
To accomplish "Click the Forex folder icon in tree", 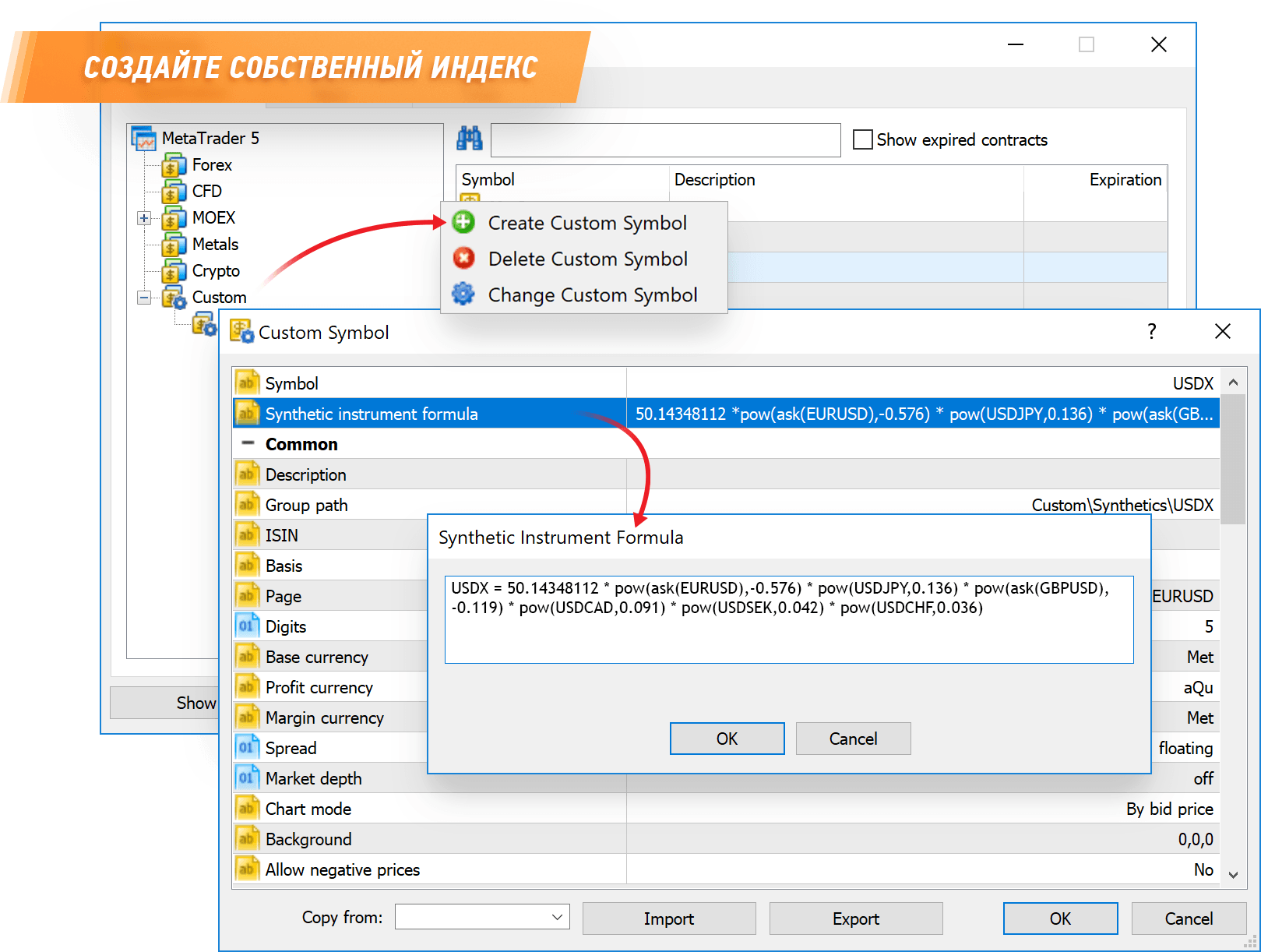I will pyautogui.click(x=173, y=165).
